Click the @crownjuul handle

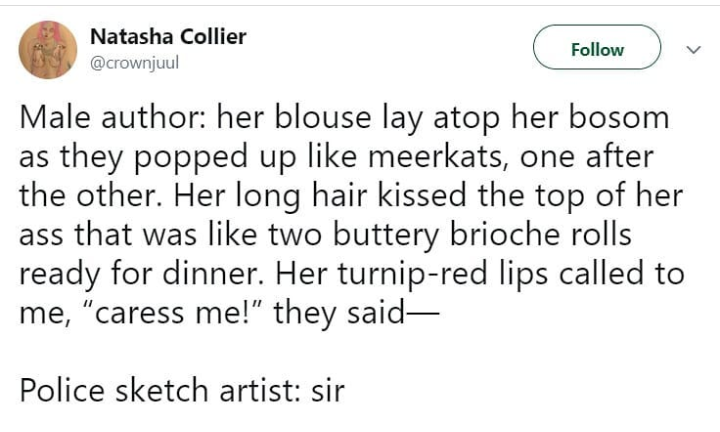pos(135,62)
